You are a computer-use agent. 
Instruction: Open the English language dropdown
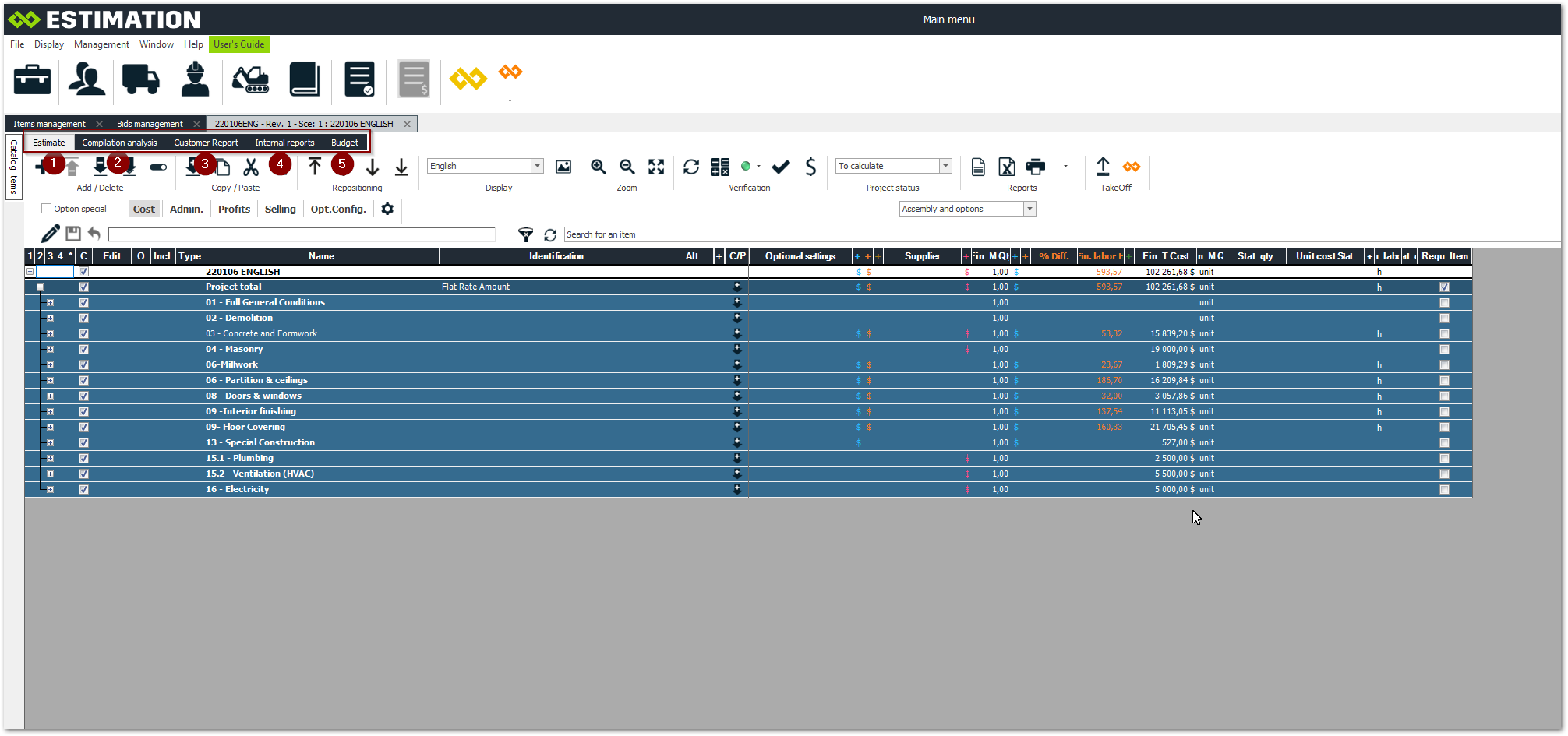[x=537, y=166]
